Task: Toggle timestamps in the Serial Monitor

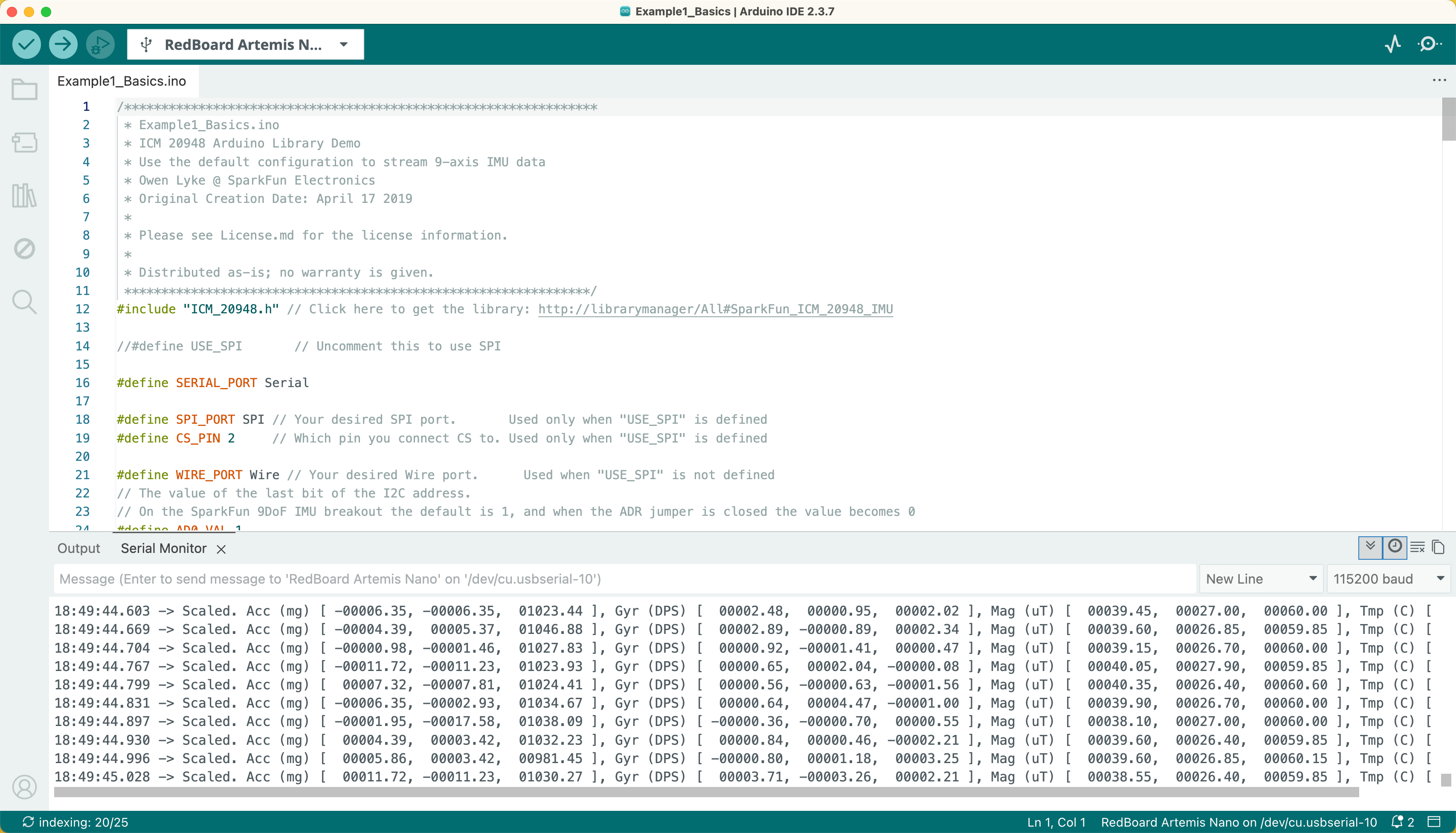Action: [1394, 547]
